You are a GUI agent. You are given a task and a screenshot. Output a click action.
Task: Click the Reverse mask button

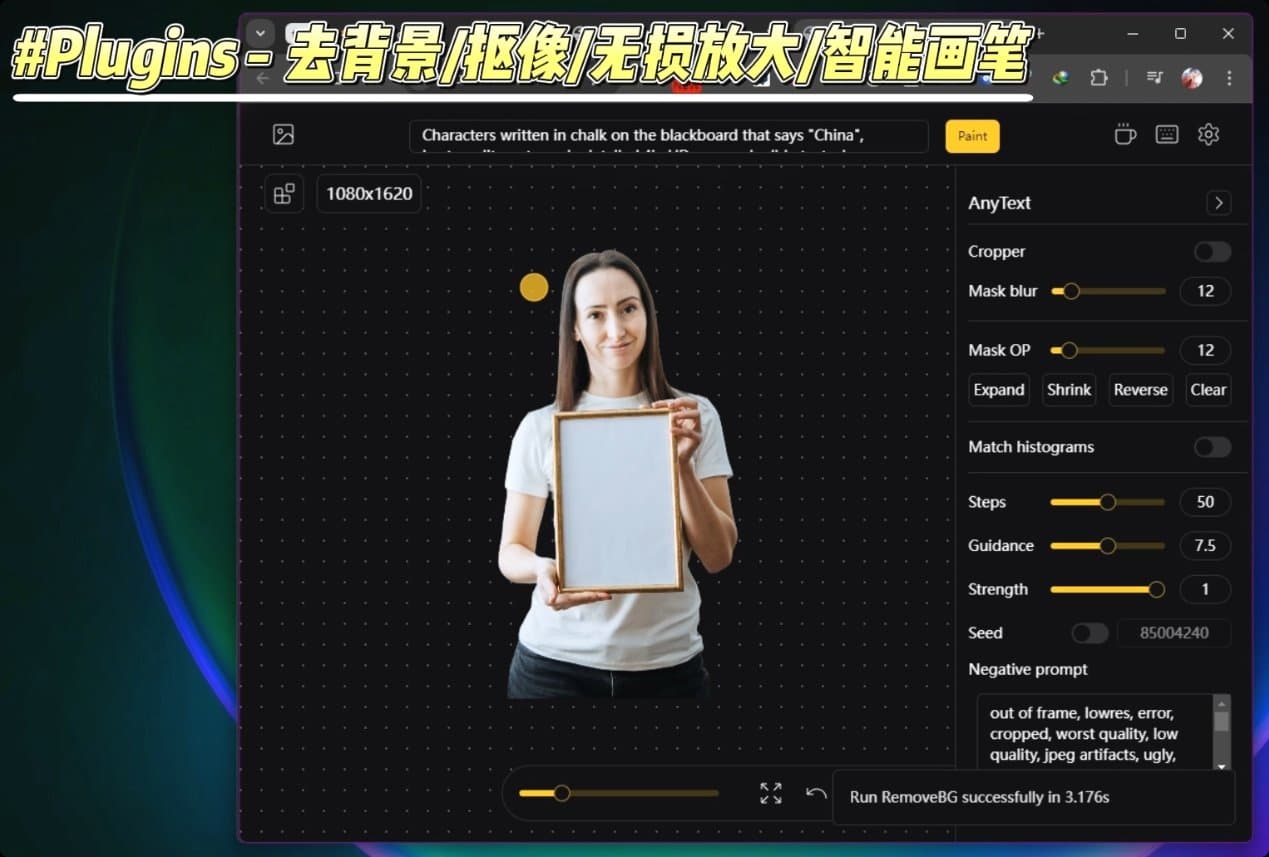pos(1140,389)
